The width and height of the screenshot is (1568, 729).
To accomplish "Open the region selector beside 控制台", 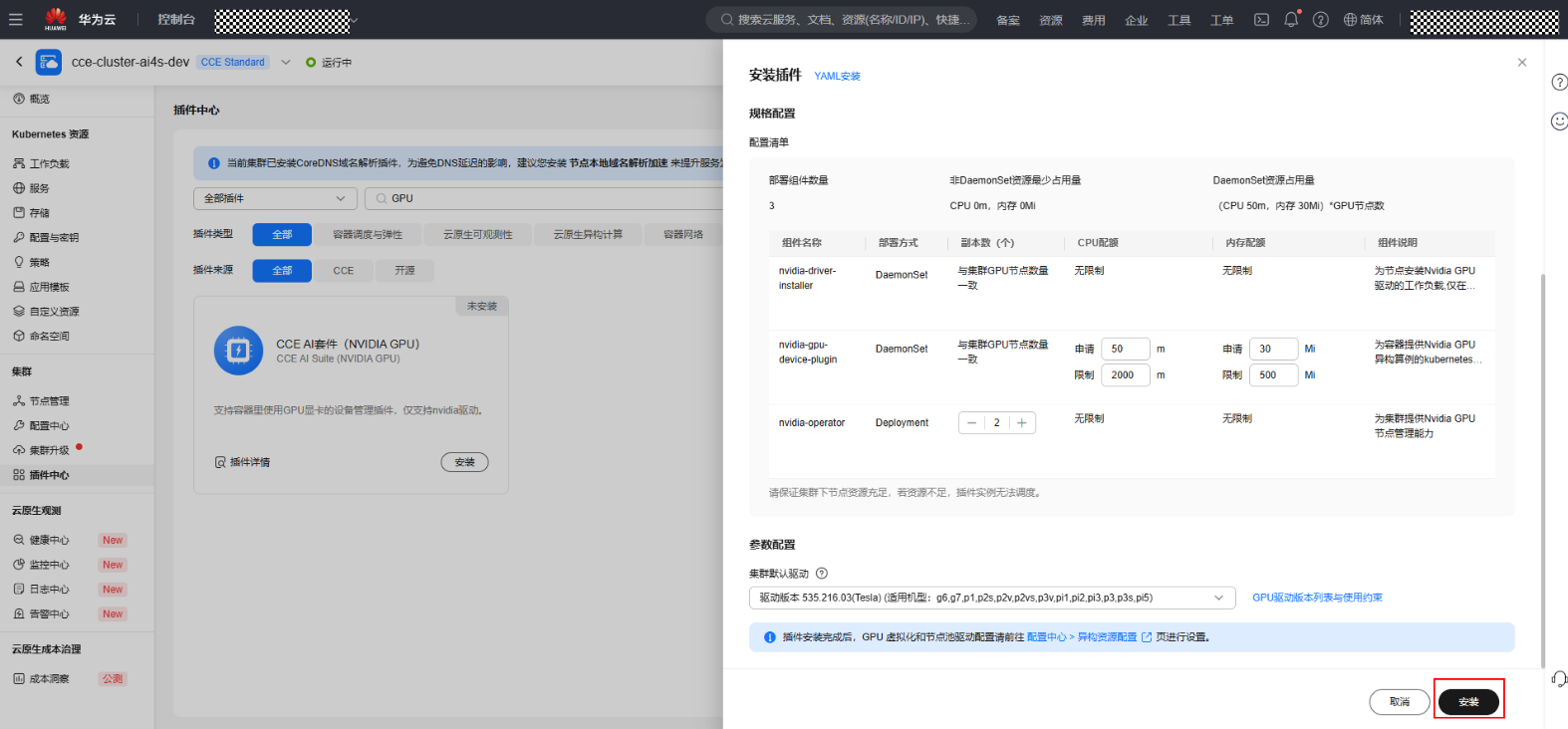I will click(x=286, y=20).
